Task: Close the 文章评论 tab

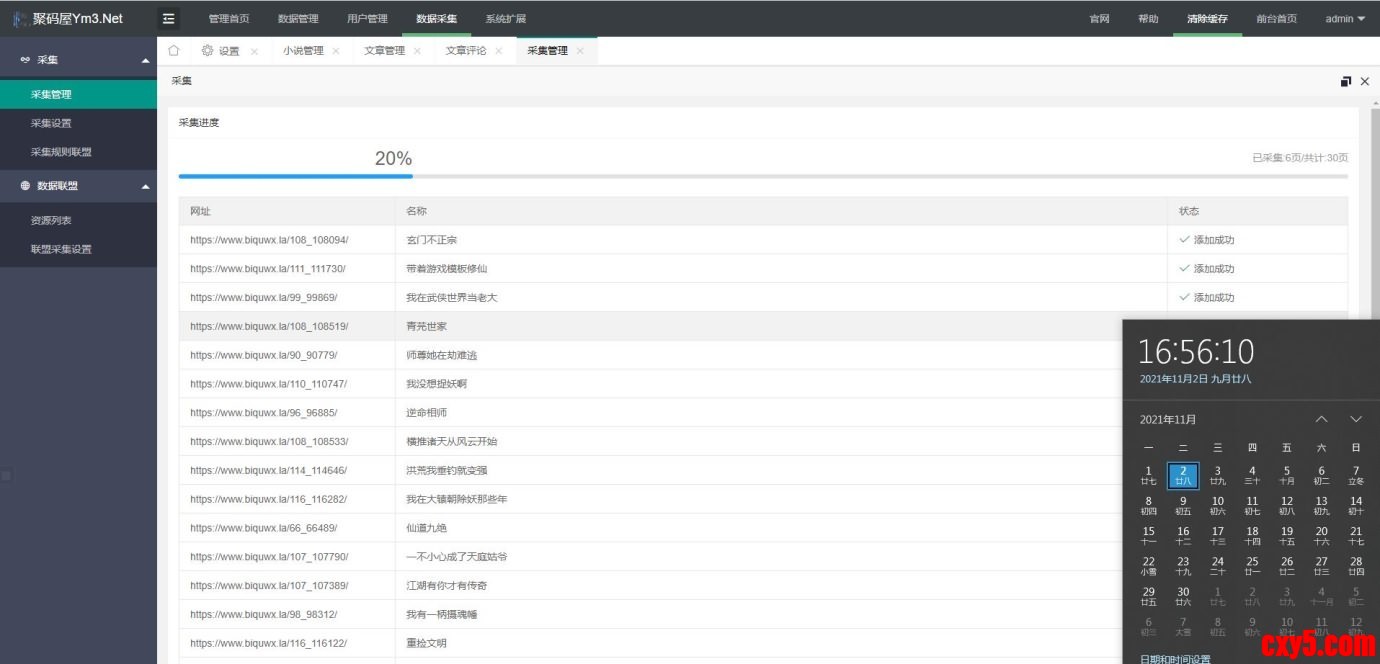Action: tap(499, 51)
